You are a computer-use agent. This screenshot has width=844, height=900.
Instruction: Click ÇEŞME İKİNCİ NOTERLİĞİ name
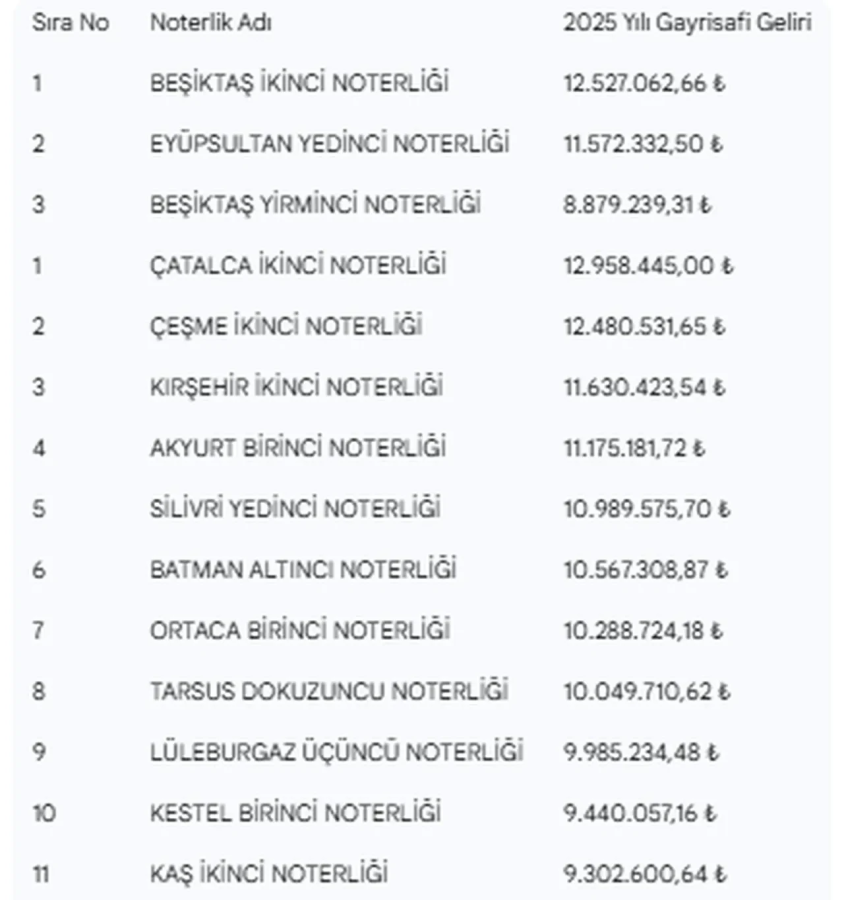tap(286, 326)
